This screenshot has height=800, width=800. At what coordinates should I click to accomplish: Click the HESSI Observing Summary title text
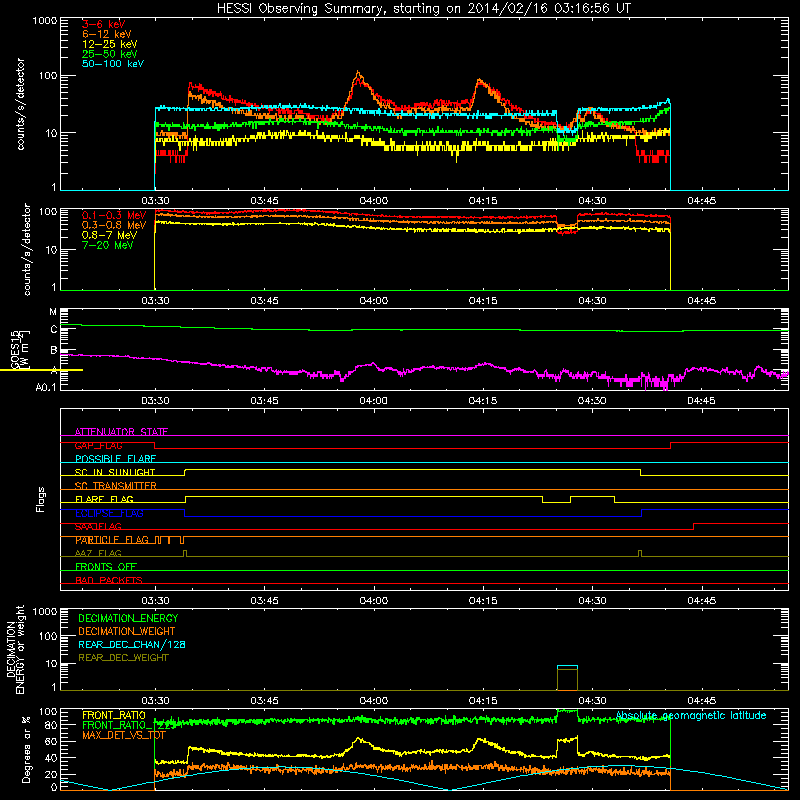click(424, 9)
